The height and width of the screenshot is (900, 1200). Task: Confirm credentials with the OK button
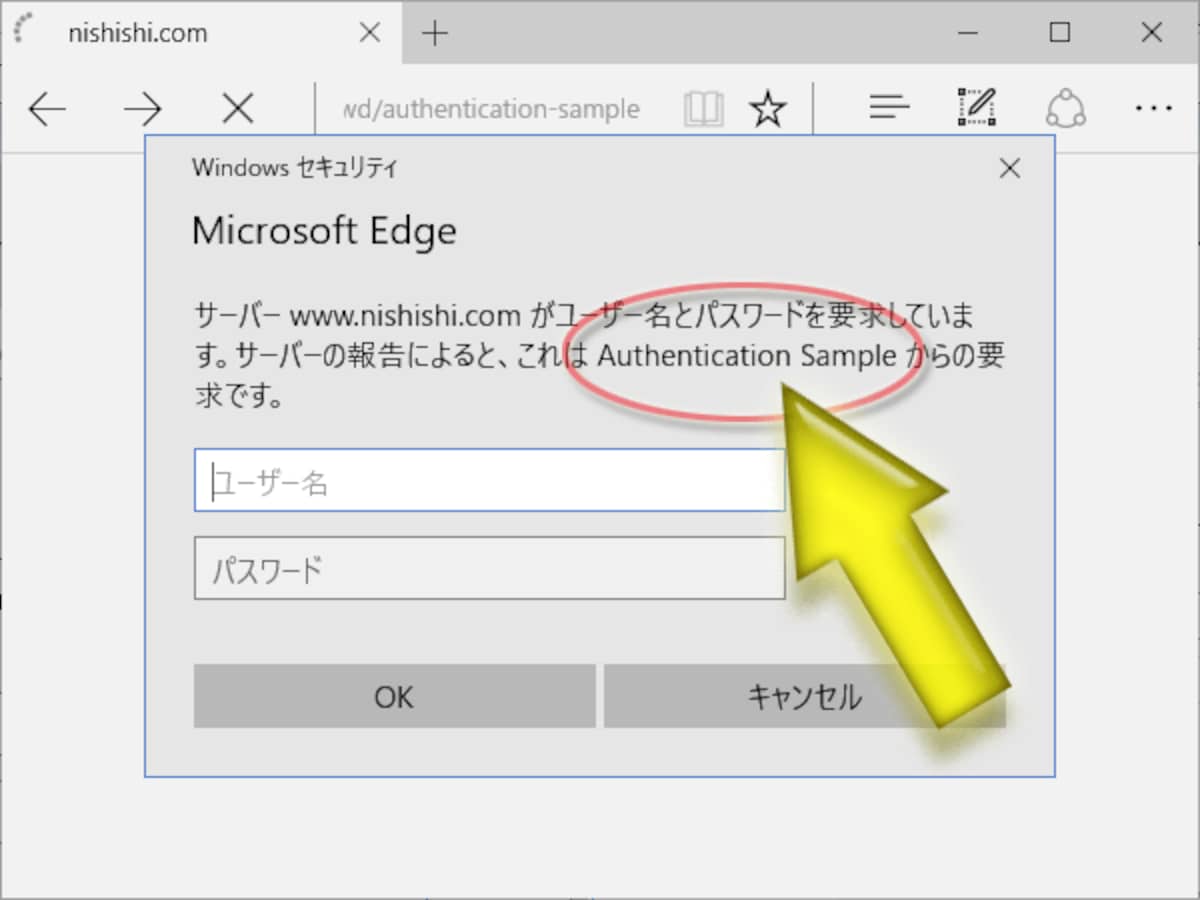[x=394, y=696]
